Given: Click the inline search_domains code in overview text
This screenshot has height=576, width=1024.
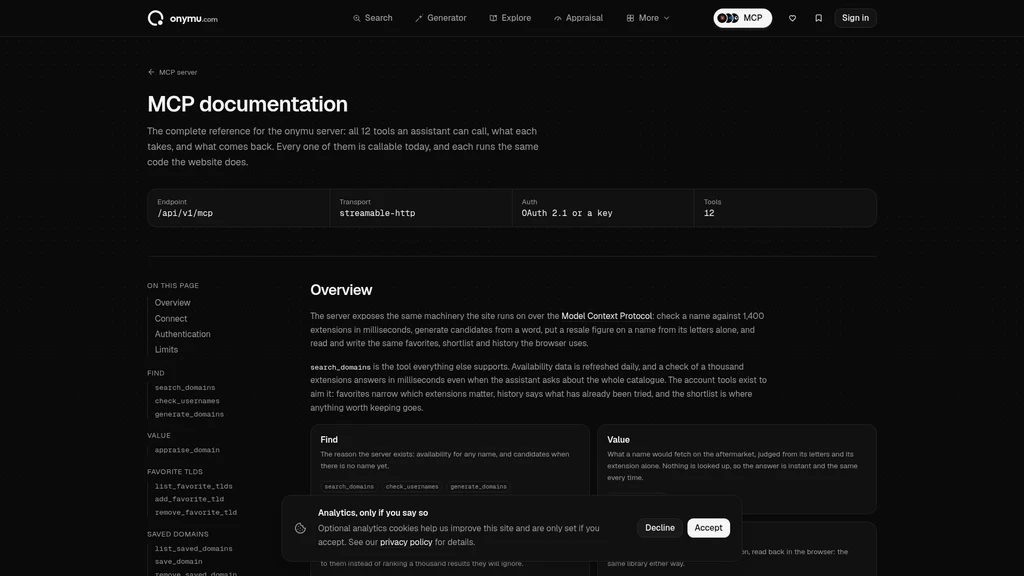Looking at the screenshot, I should click(x=340, y=368).
